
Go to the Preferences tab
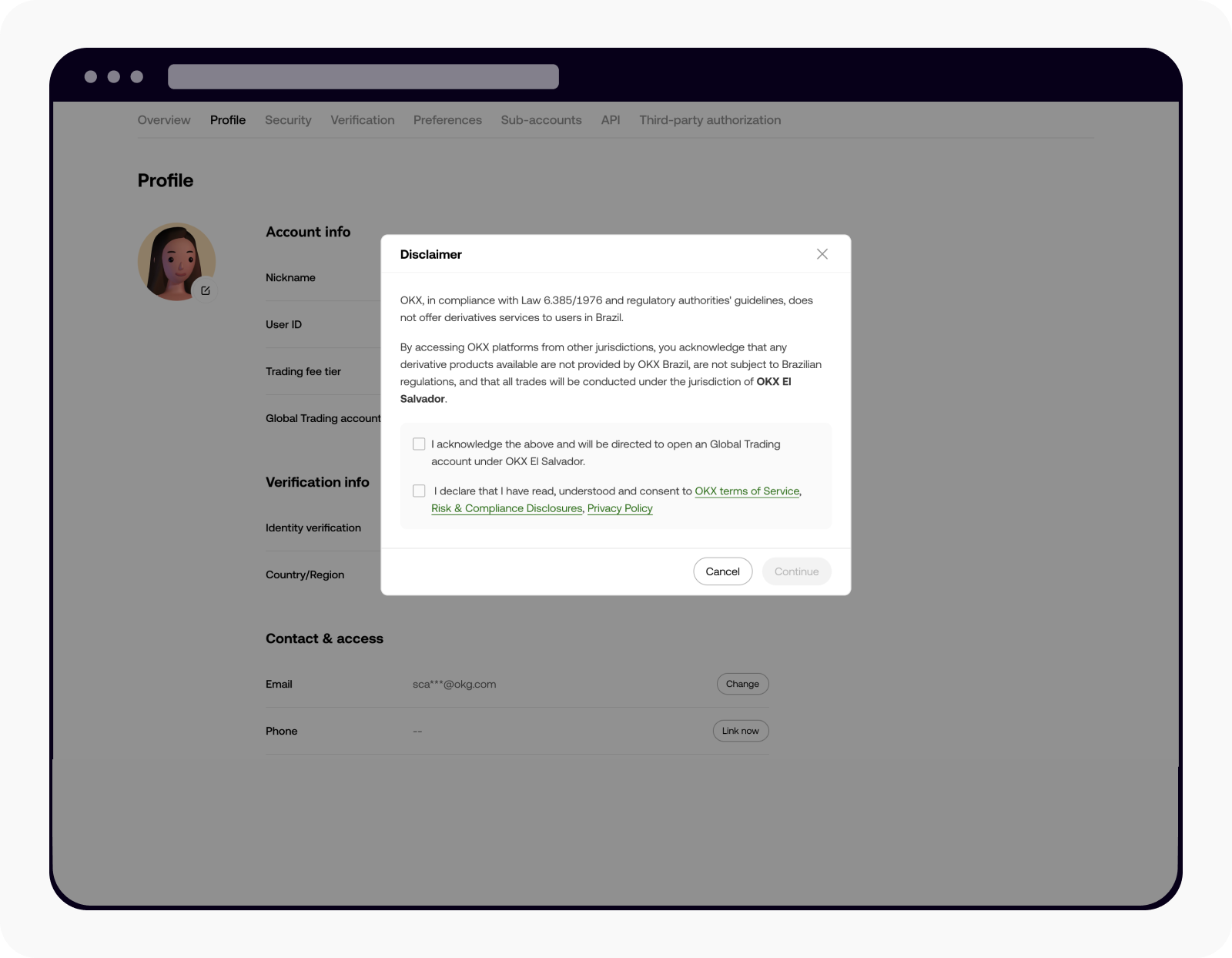[x=447, y=120]
